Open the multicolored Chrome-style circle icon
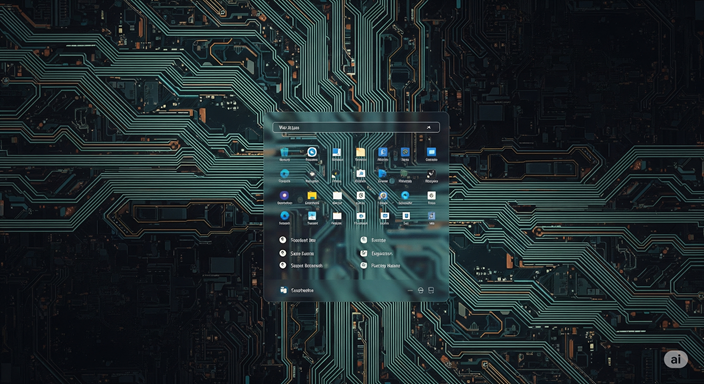 tap(383, 195)
